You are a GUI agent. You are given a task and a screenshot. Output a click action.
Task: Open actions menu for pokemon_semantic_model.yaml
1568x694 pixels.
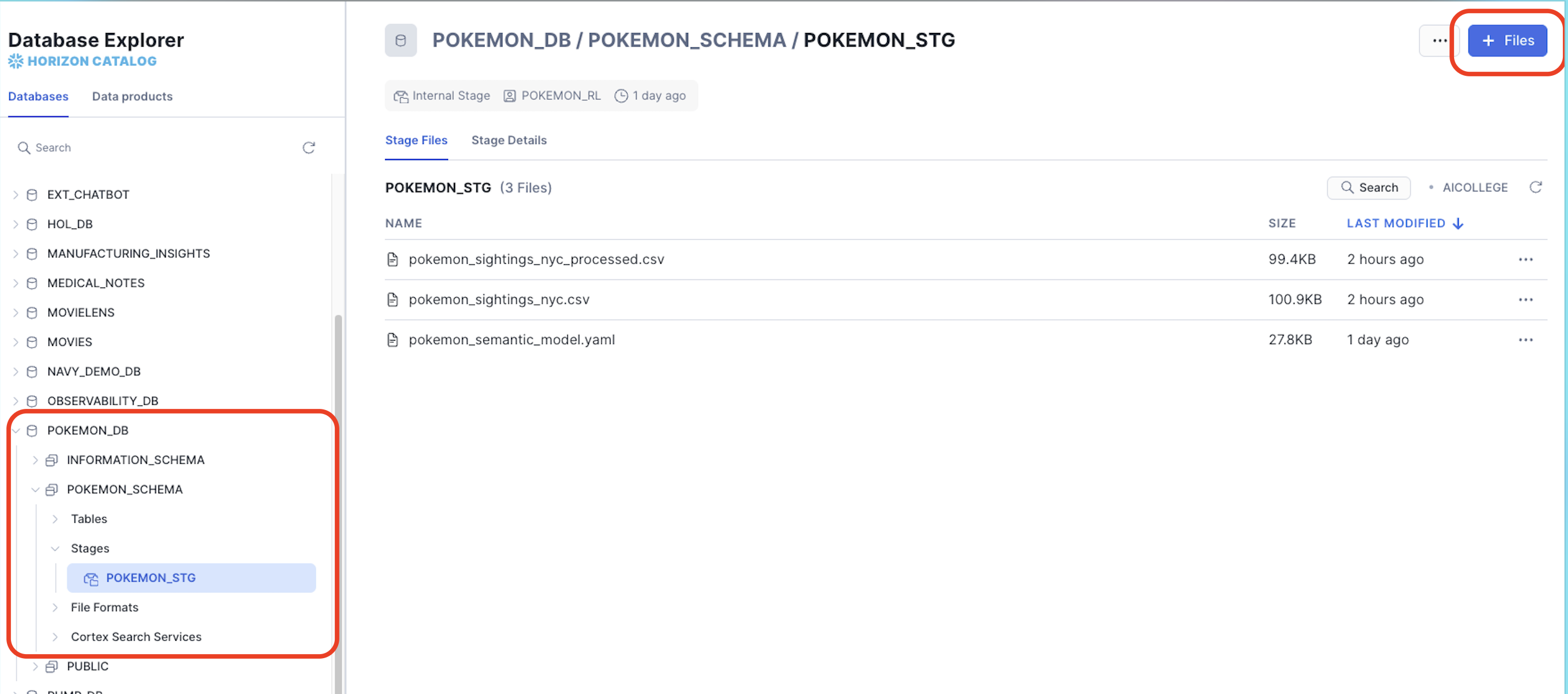1525,339
